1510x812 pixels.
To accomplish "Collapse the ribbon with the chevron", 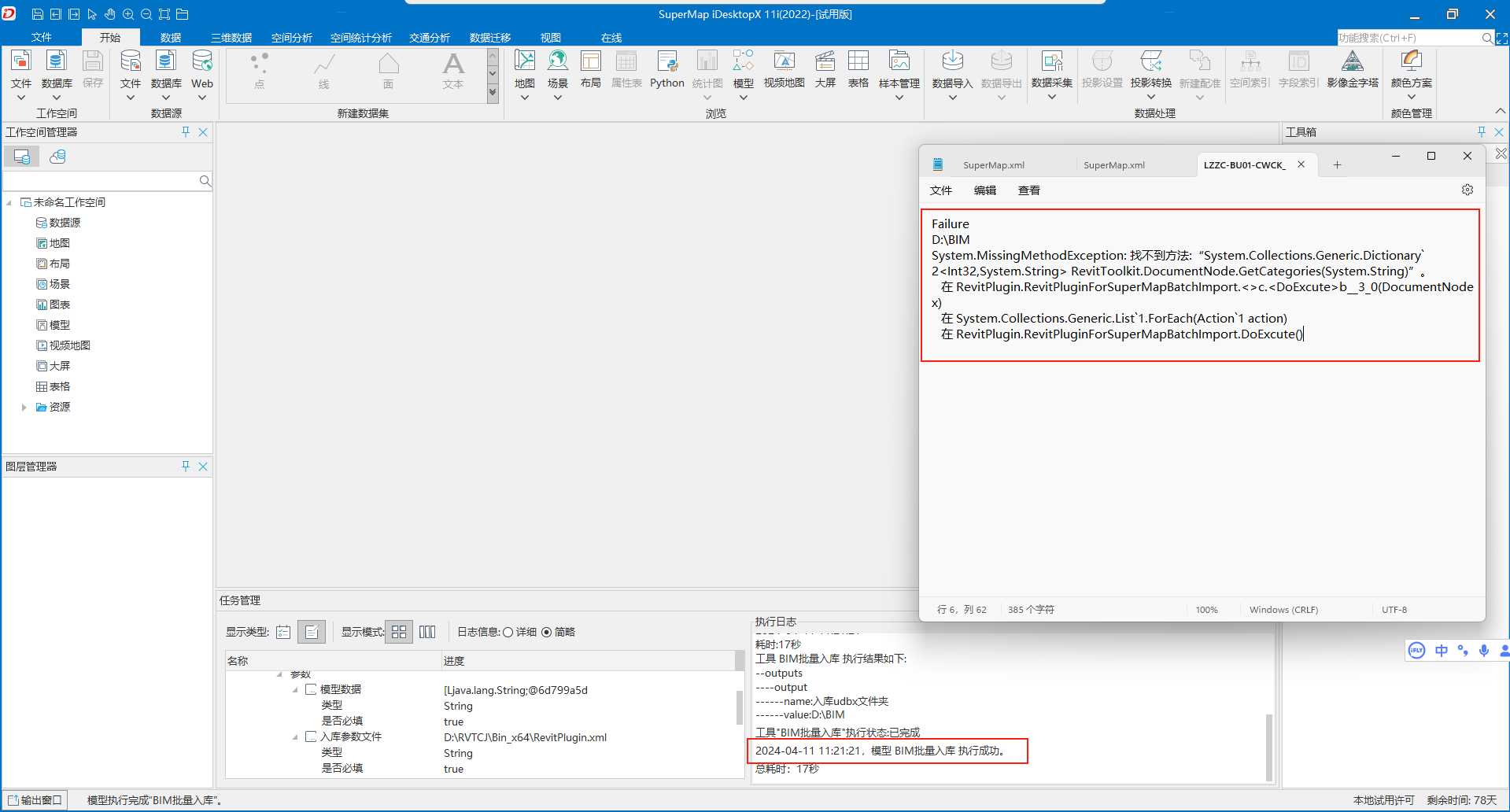I will coord(1501,111).
